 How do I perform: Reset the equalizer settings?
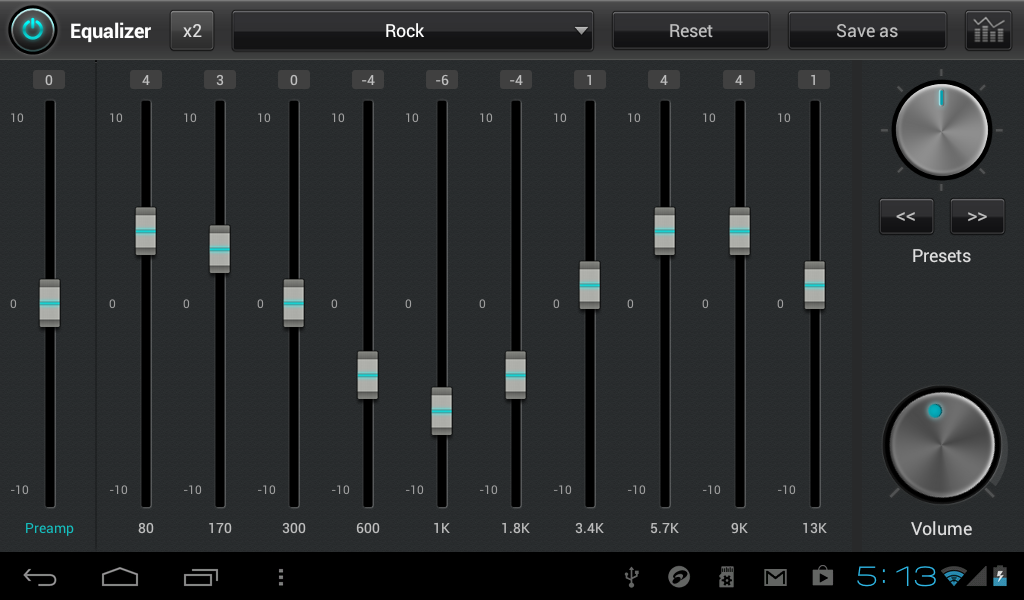click(690, 30)
